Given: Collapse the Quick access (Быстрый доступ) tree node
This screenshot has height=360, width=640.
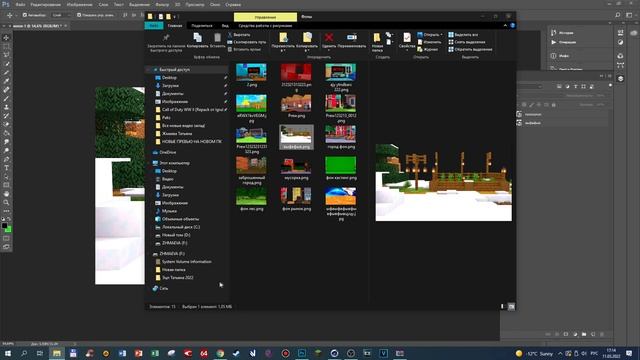Looking at the screenshot, I should click(149, 70).
